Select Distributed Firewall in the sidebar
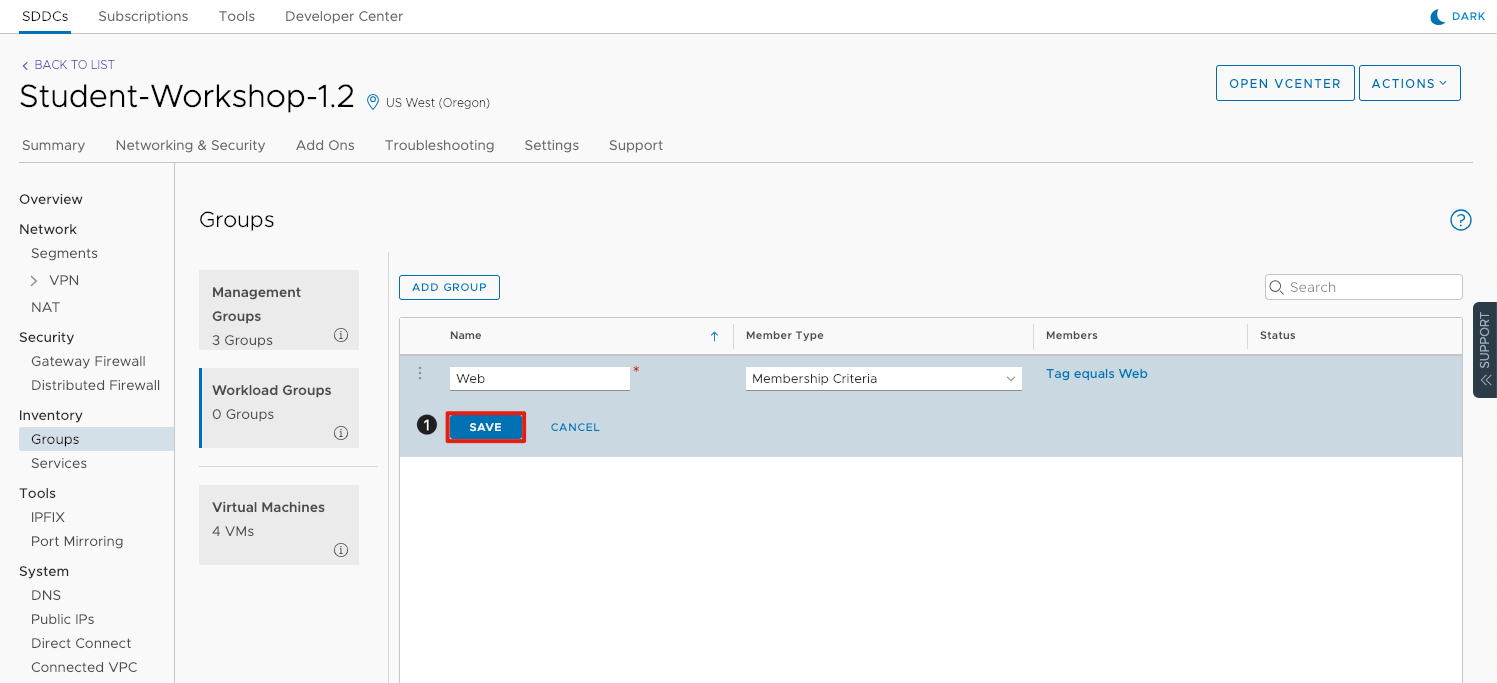This screenshot has width=1497, height=683. (95, 385)
